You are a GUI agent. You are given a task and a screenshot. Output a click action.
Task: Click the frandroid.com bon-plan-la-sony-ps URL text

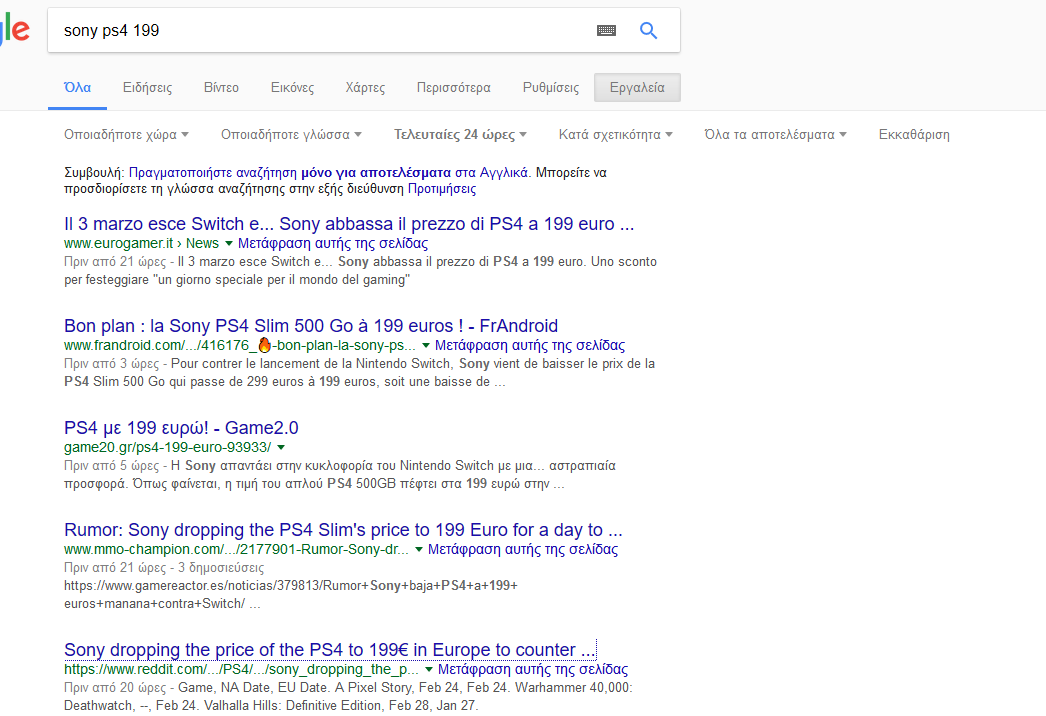click(x=240, y=345)
